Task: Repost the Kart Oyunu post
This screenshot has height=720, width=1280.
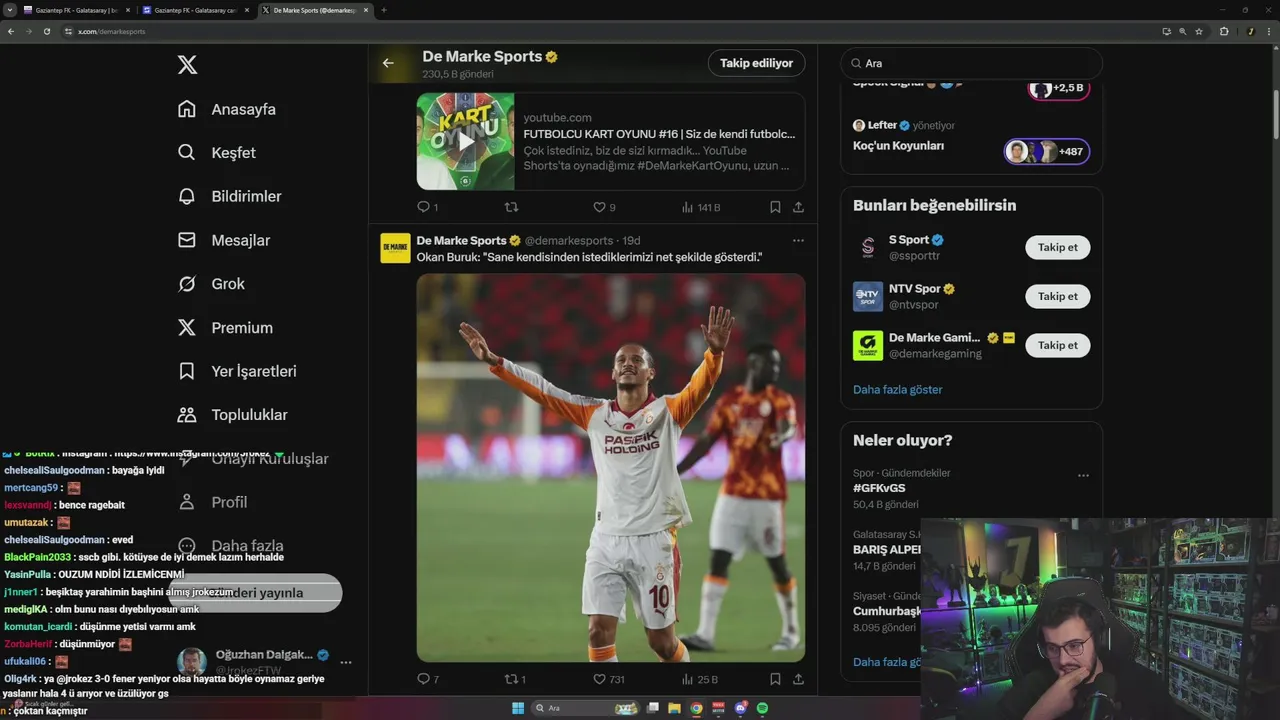Action: coord(511,207)
